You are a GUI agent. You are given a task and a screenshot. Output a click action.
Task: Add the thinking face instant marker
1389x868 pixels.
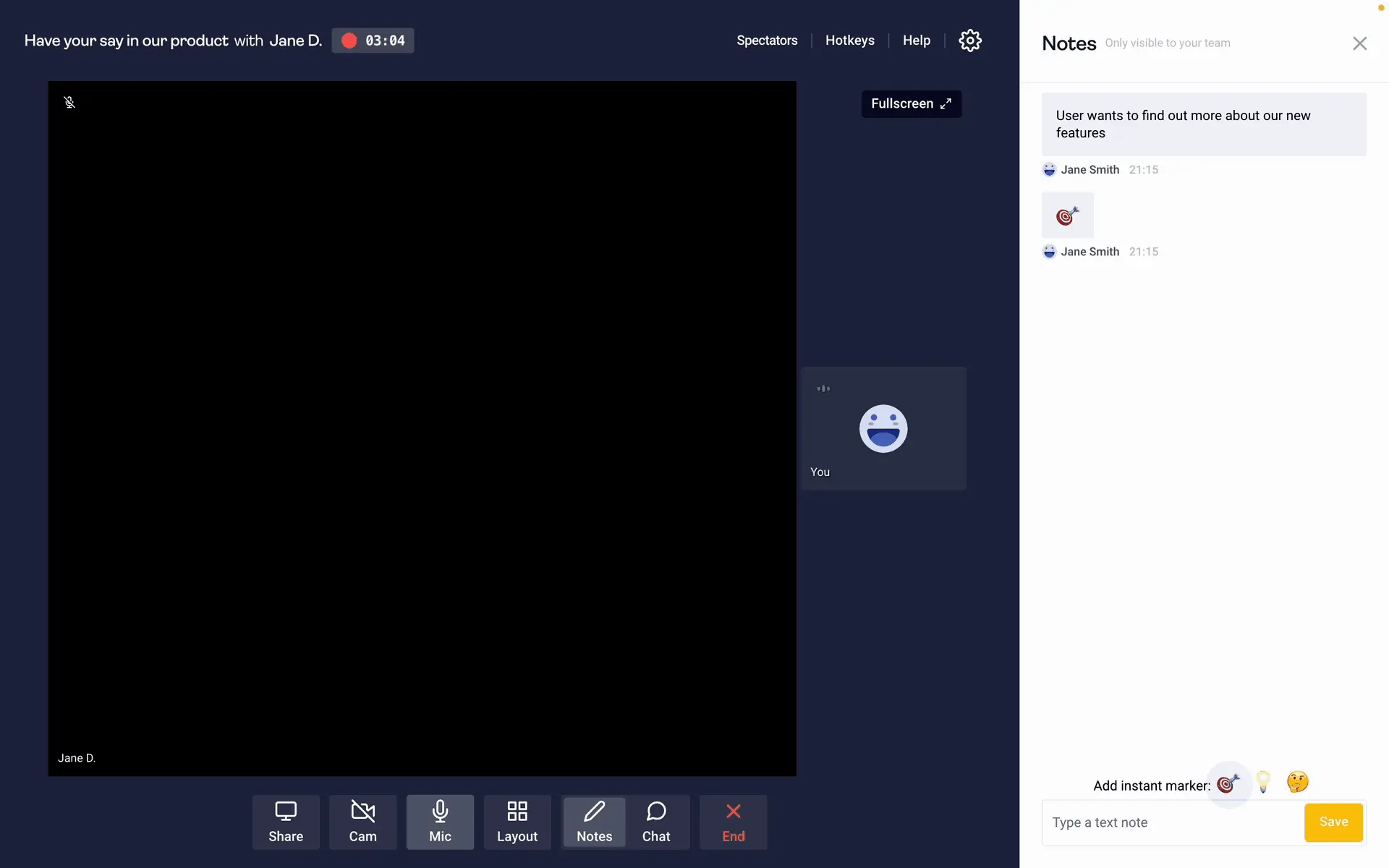(x=1297, y=782)
